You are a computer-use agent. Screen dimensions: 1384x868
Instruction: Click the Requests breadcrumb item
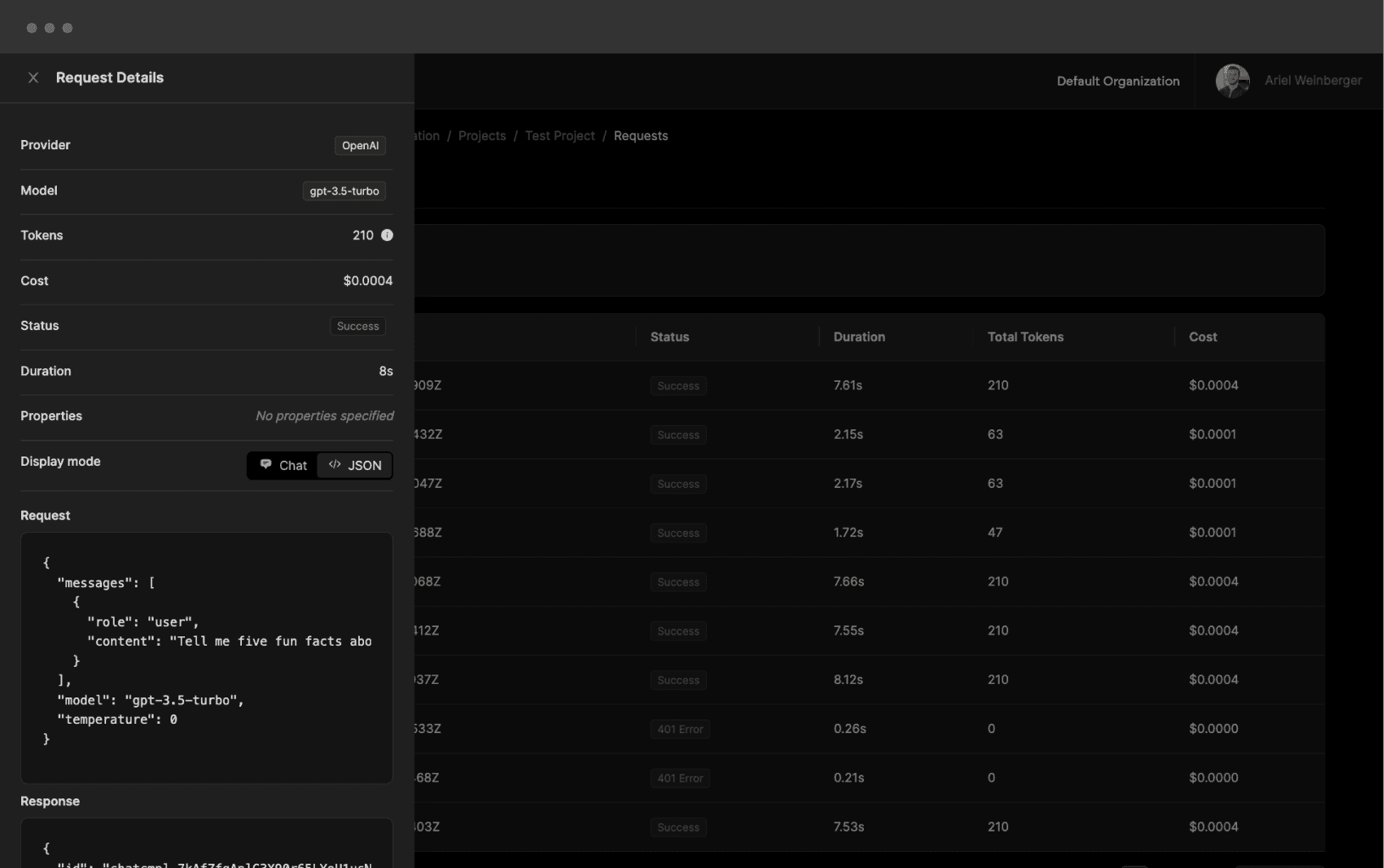[x=641, y=136]
